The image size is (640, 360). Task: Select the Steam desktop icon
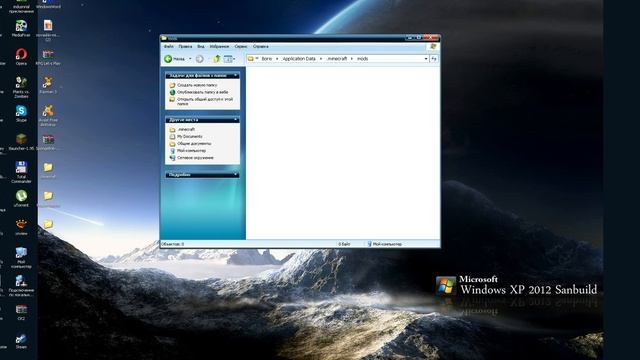click(x=21, y=341)
